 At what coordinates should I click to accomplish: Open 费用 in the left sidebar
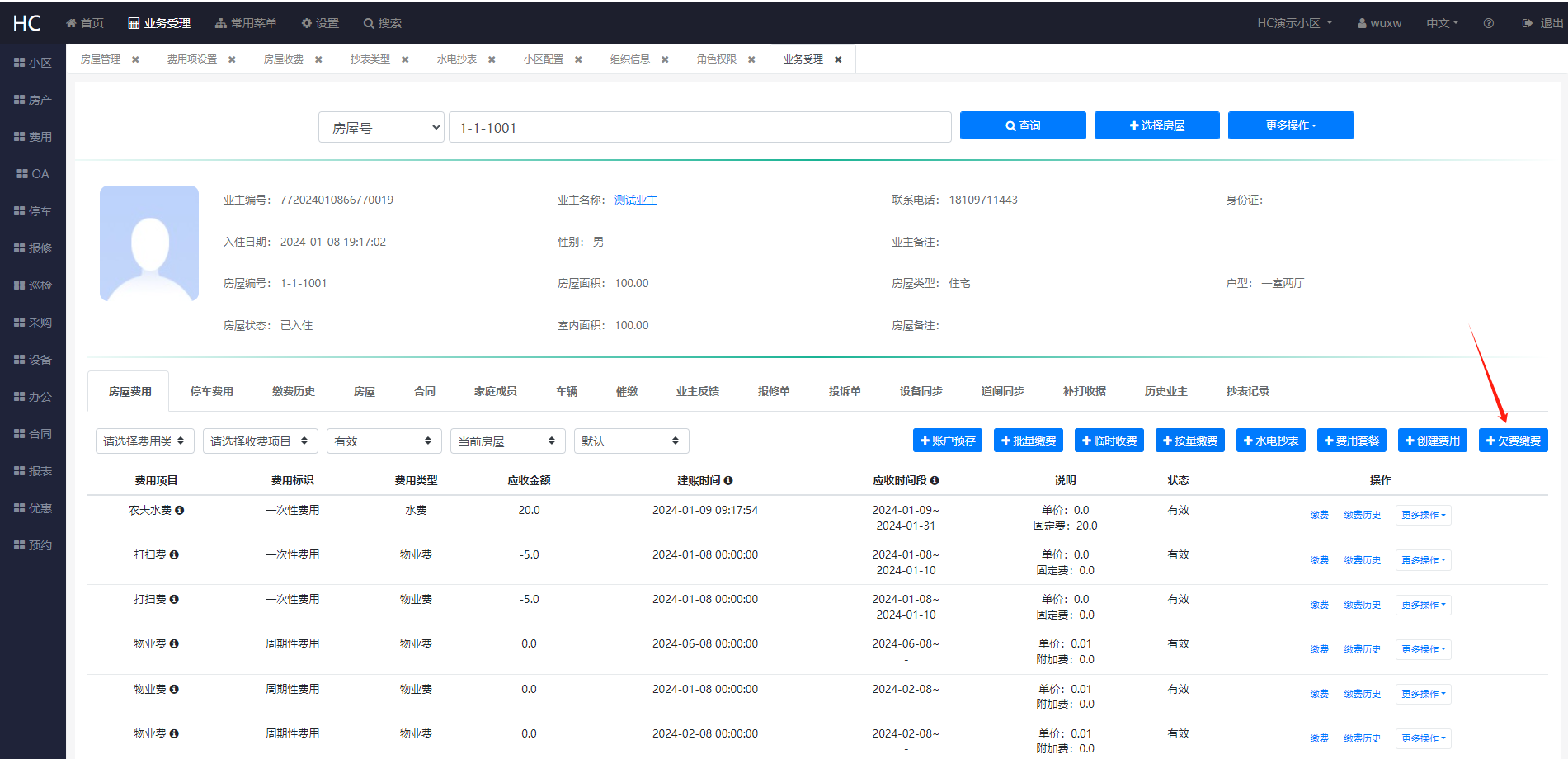(33, 137)
